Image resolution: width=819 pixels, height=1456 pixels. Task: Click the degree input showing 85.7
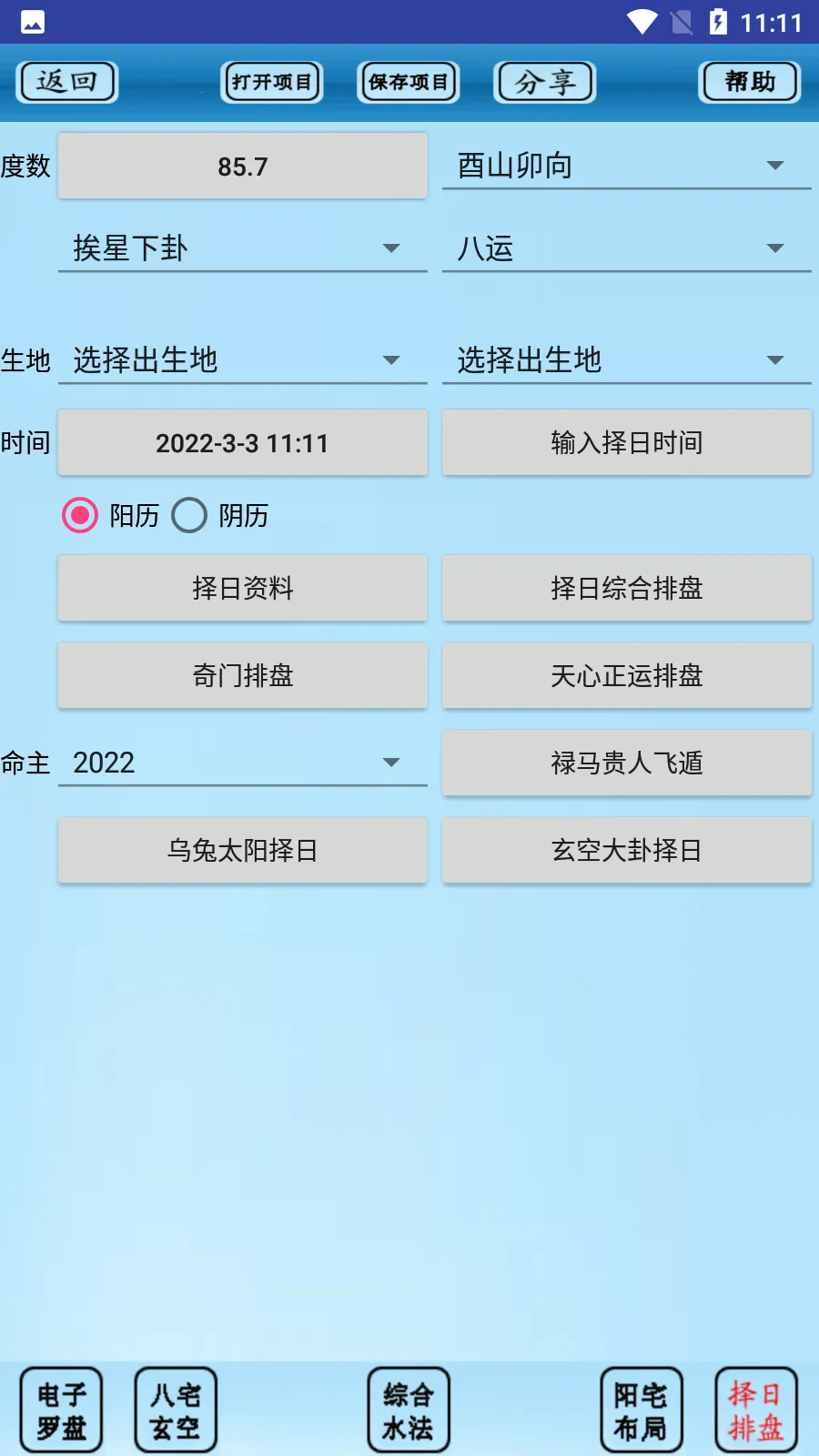[242, 165]
